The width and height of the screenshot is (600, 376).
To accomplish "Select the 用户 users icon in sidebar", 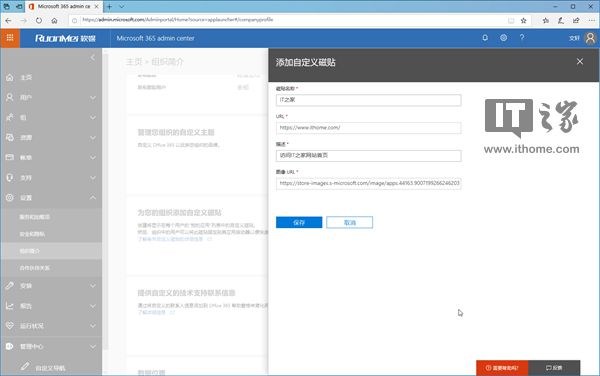I will click(10, 98).
